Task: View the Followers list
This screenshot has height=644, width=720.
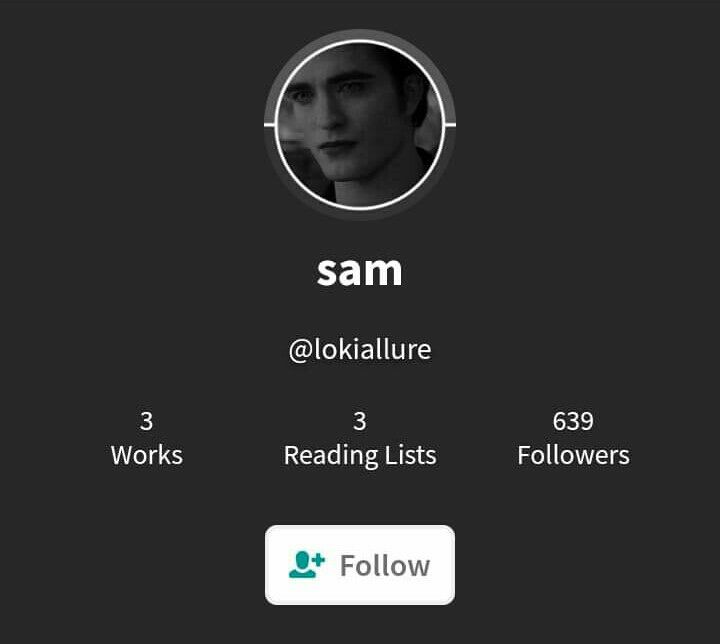Action: [x=573, y=438]
